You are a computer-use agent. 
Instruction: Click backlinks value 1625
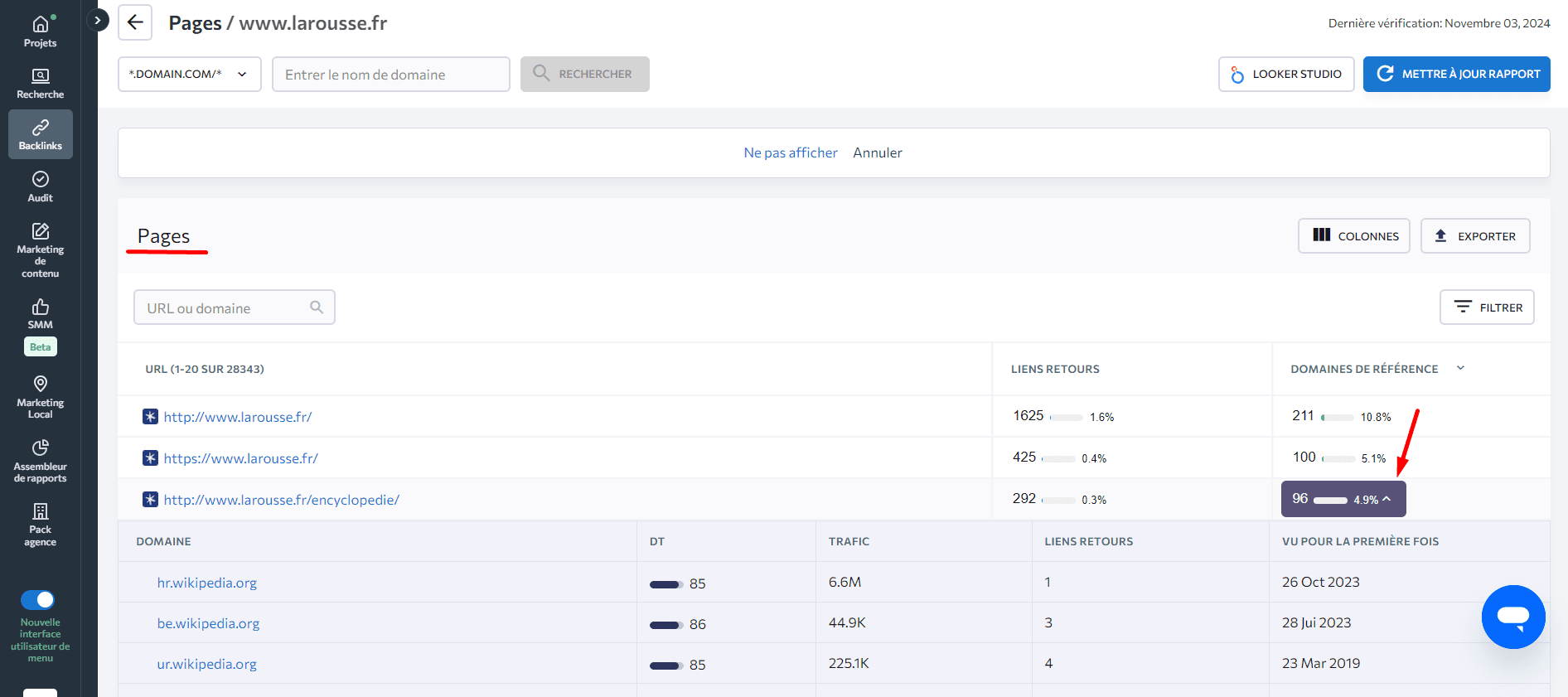click(x=1028, y=415)
